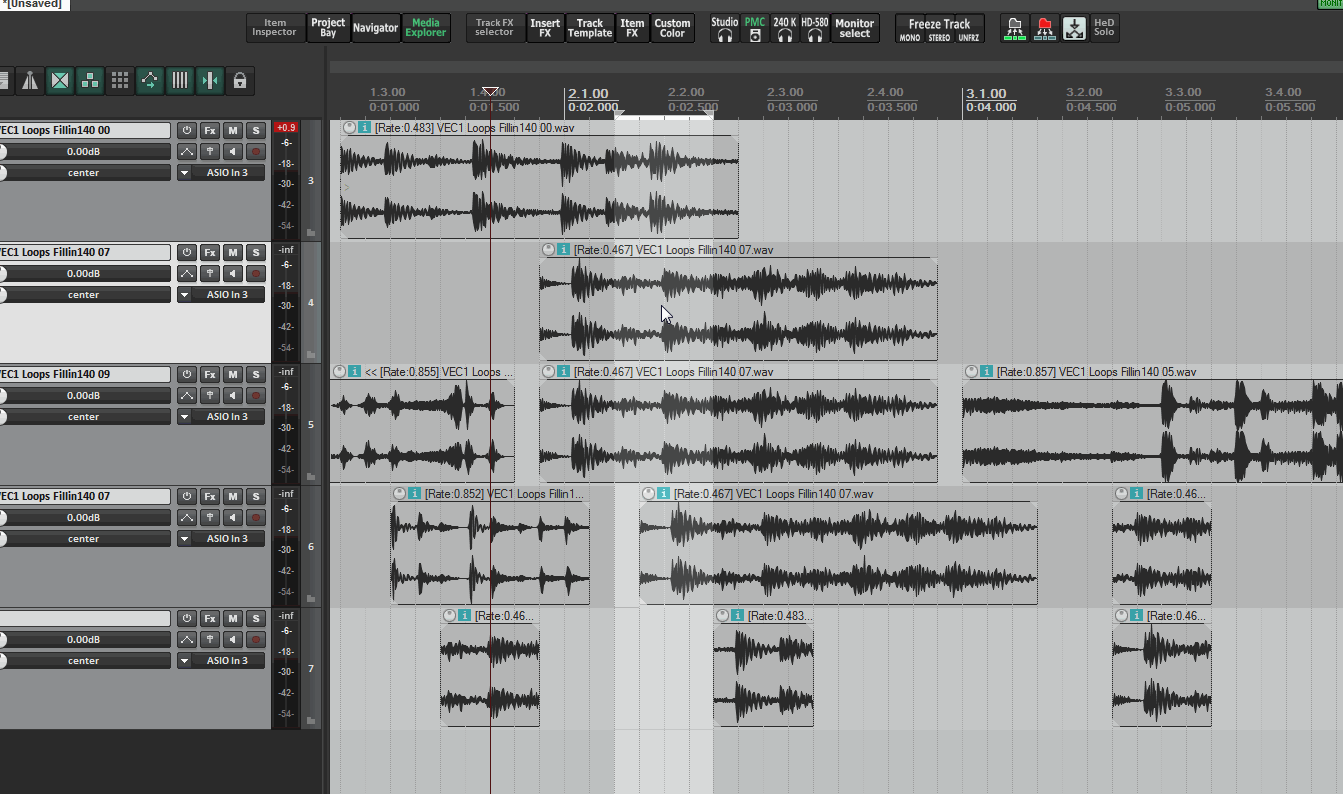Select Studio headphones monitor icon
The height and width of the screenshot is (794, 1343).
725,28
